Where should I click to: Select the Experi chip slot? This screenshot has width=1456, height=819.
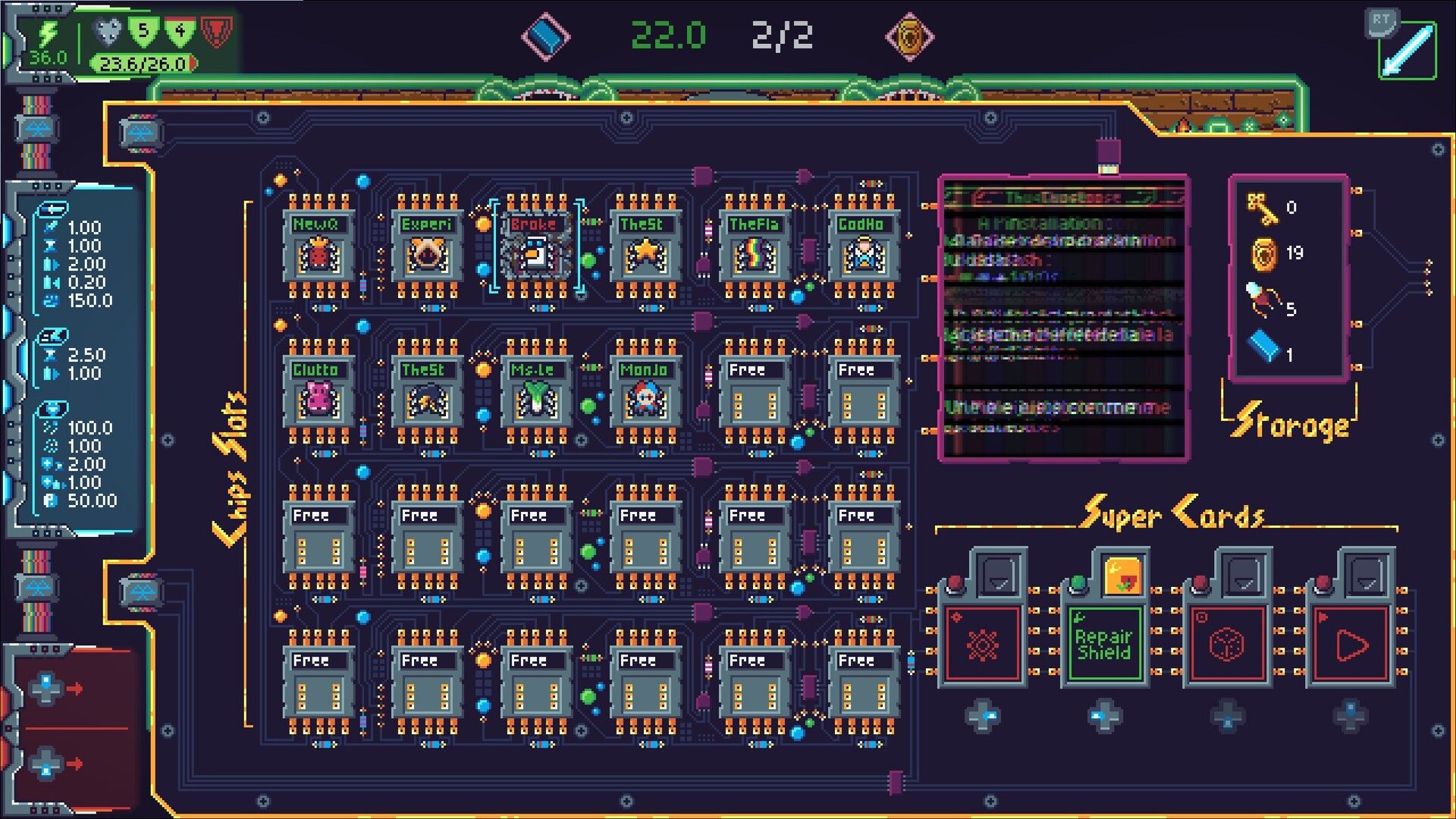pyautogui.click(x=427, y=246)
